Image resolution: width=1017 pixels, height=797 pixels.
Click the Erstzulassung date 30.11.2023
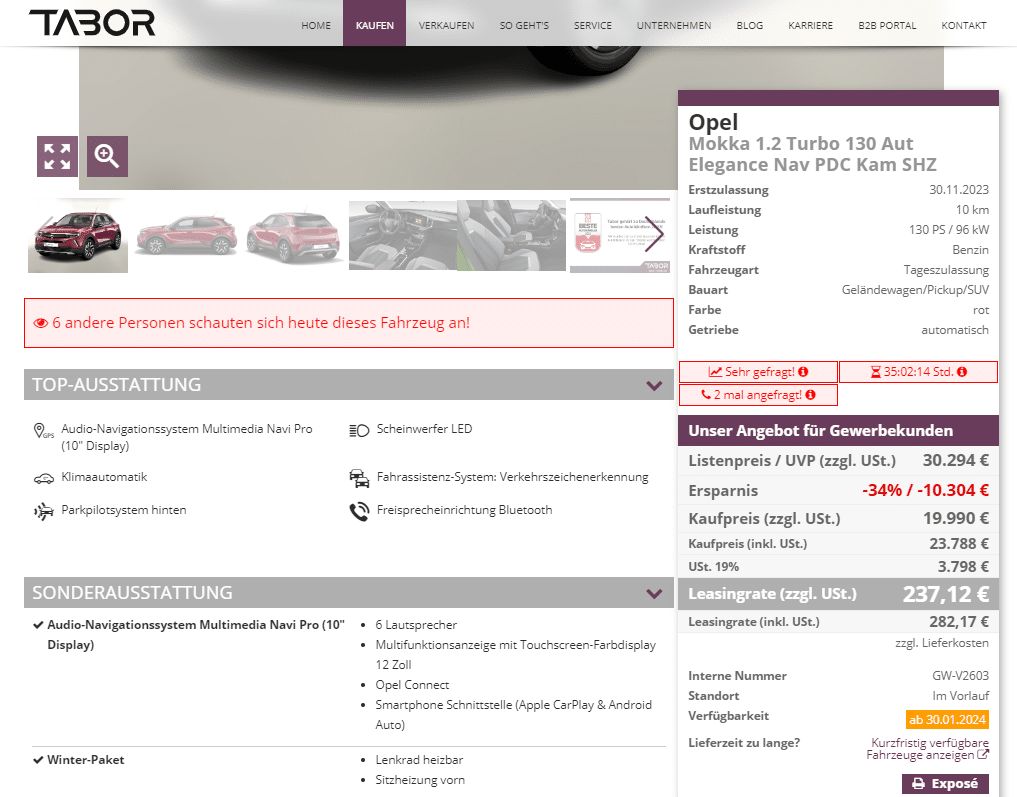tap(959, 189)
